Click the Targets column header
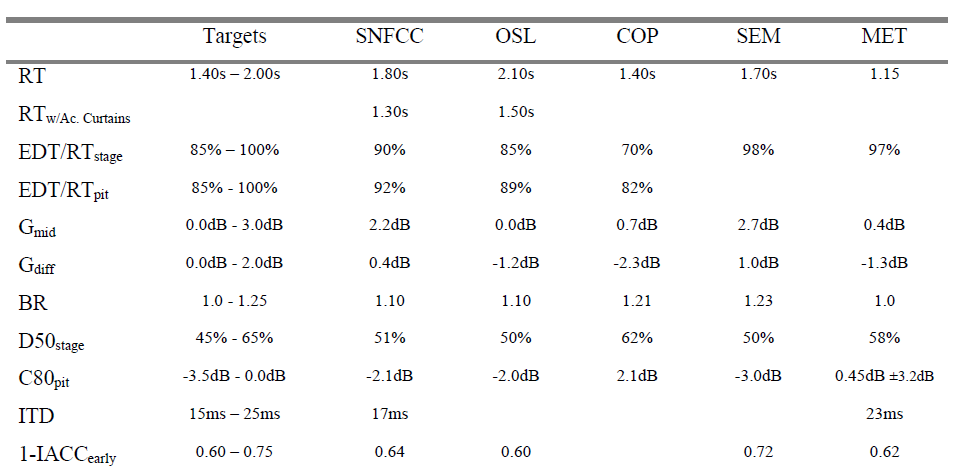The width and height of the screenshot is (959, 469). tap(235, 37)
